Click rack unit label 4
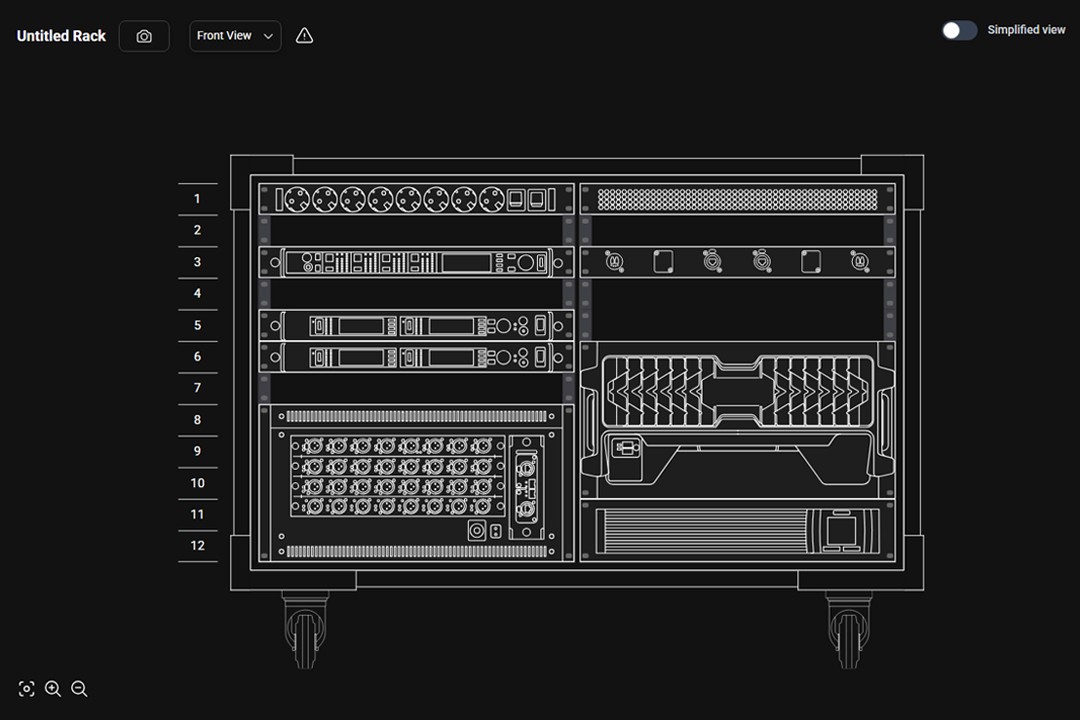This screenshot has width=1080, height=720. tap(197, 294)
